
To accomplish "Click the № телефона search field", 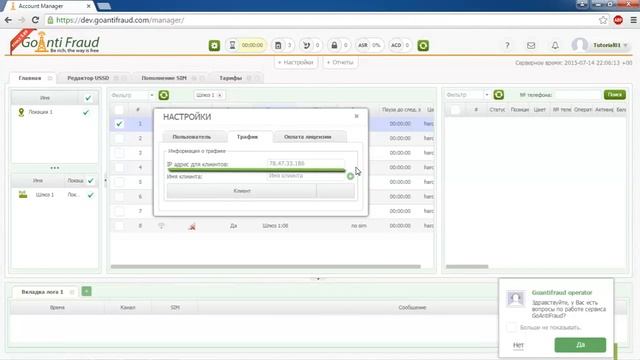I will [578, 95].
